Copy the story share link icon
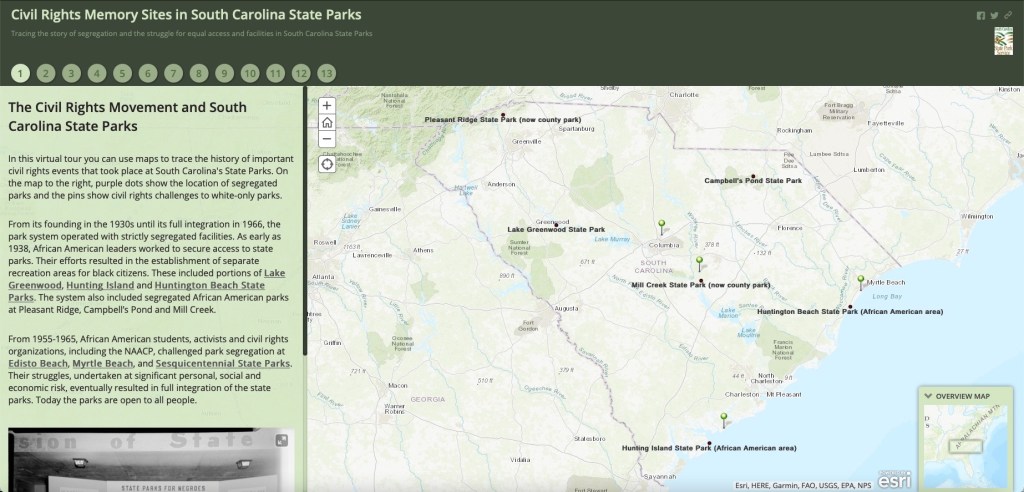 [1007, 16]
